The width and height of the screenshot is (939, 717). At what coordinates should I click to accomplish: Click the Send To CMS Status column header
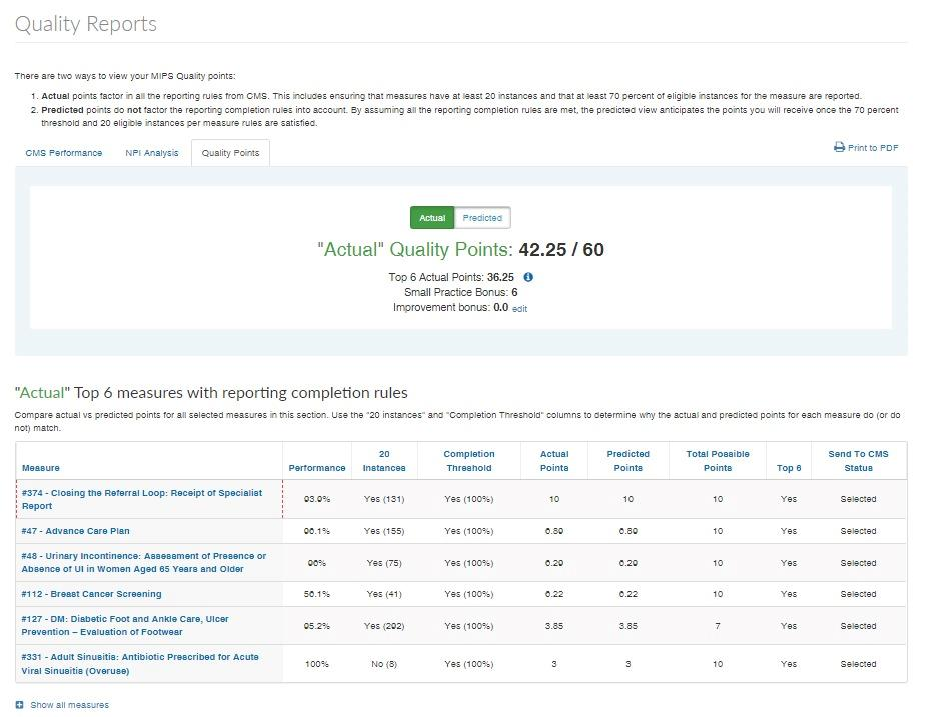pyautogui.click(x=858, y=461)
